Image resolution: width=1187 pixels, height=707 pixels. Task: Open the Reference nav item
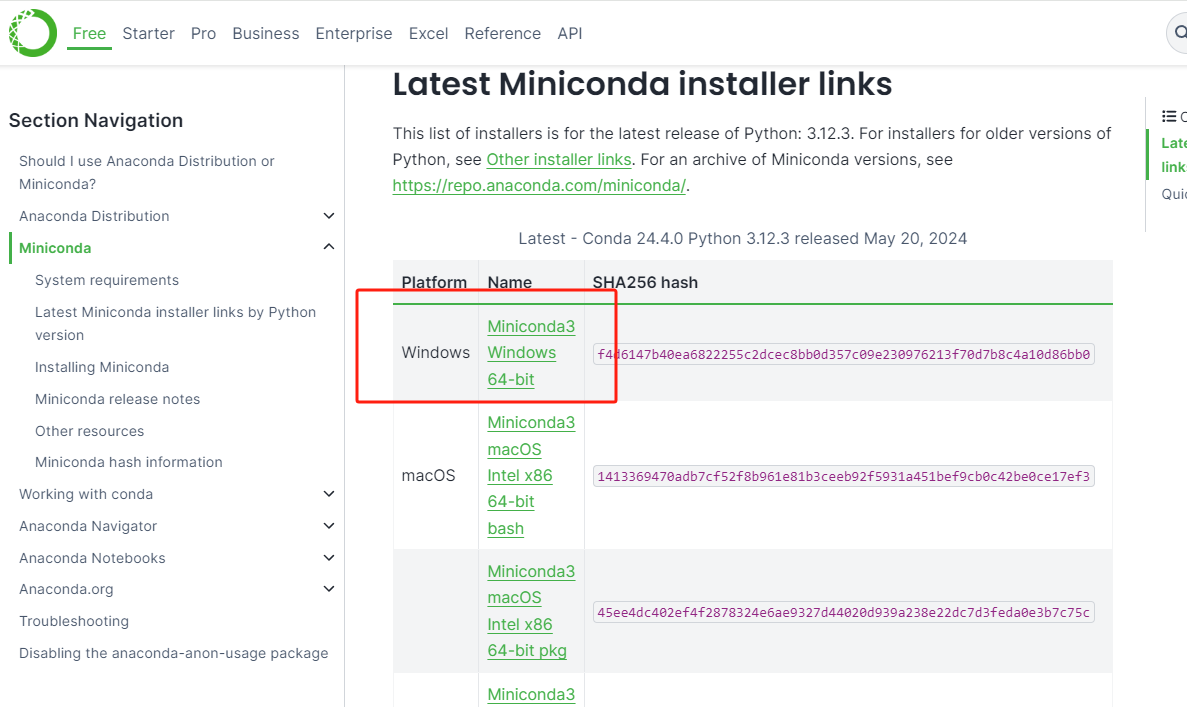click(502, 33)
